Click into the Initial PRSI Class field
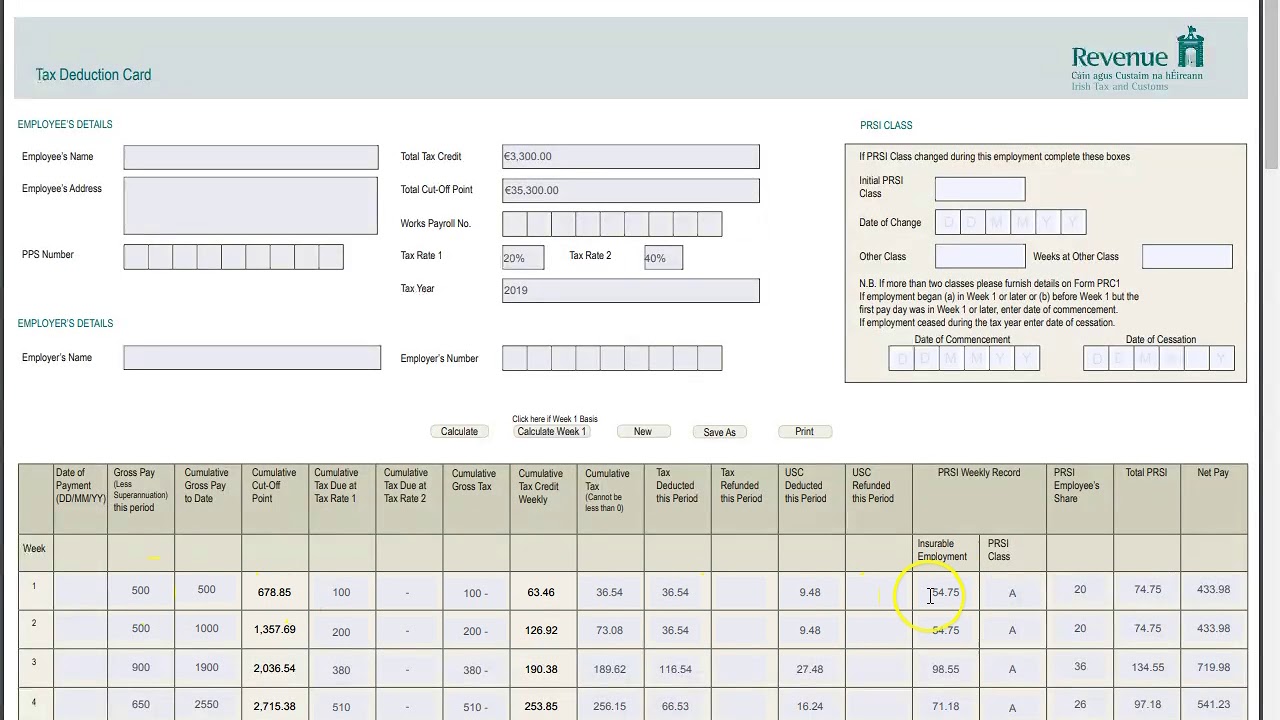The width and height of the screenshot is (1280, 720). point(980,189)
